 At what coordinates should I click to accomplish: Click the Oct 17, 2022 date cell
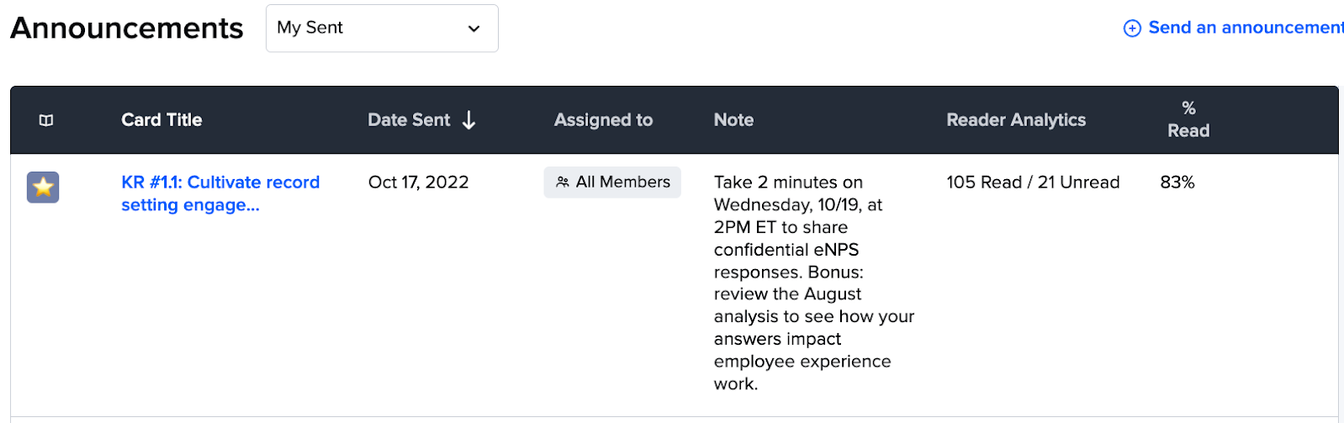pyautogui.click(x=418, y=182)
